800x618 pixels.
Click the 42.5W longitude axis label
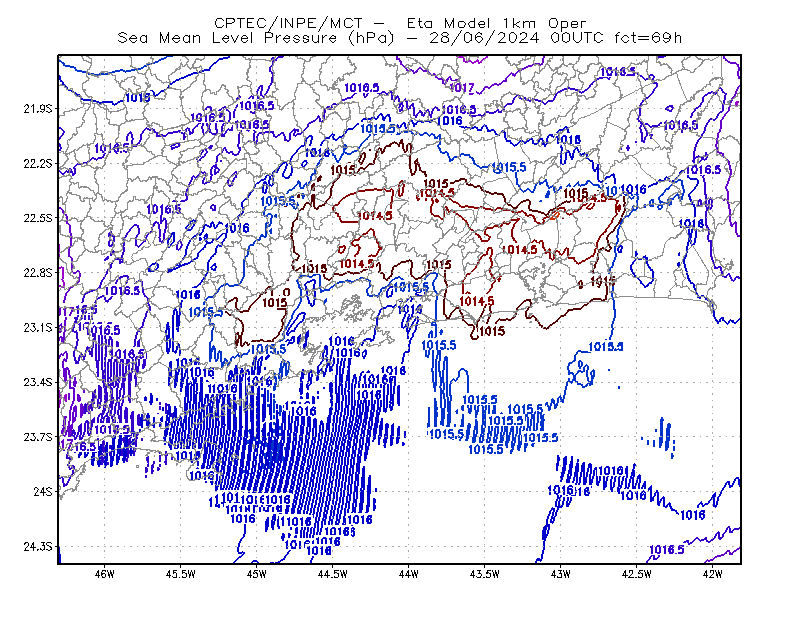tap(636, 574)
